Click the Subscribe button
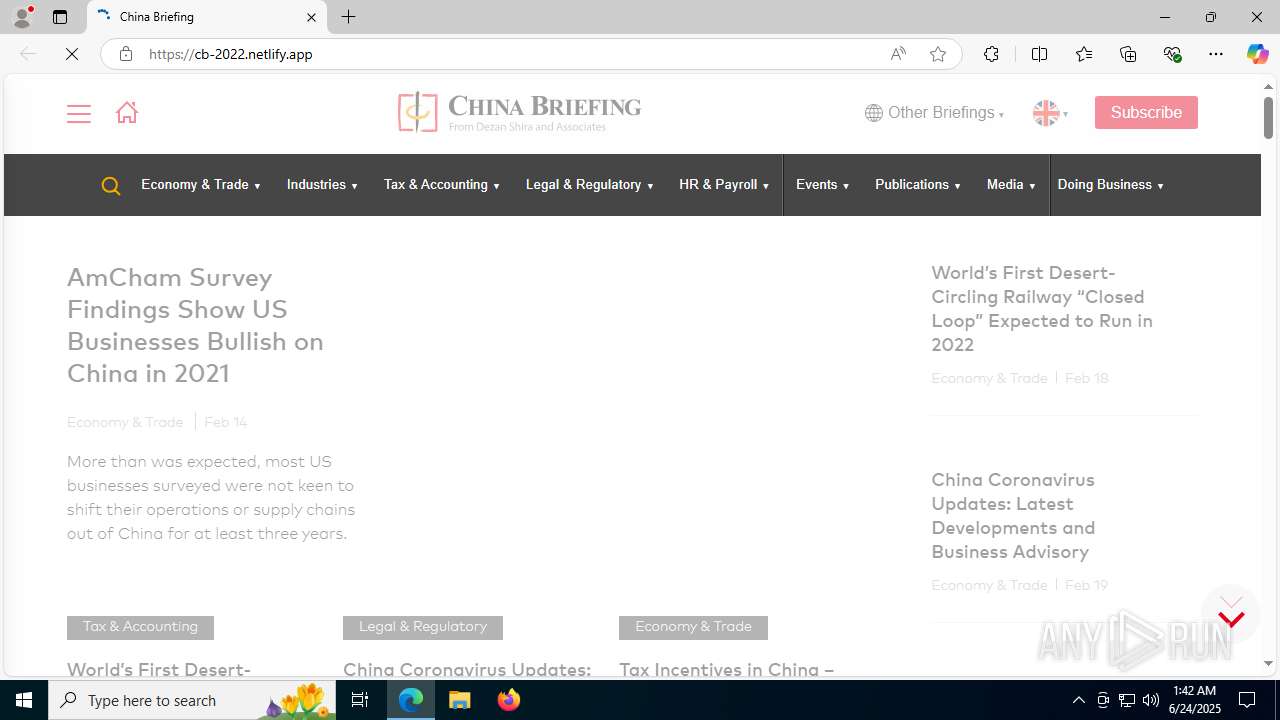Screen dimensions: 1280x720 click(x=1146, y=112)
